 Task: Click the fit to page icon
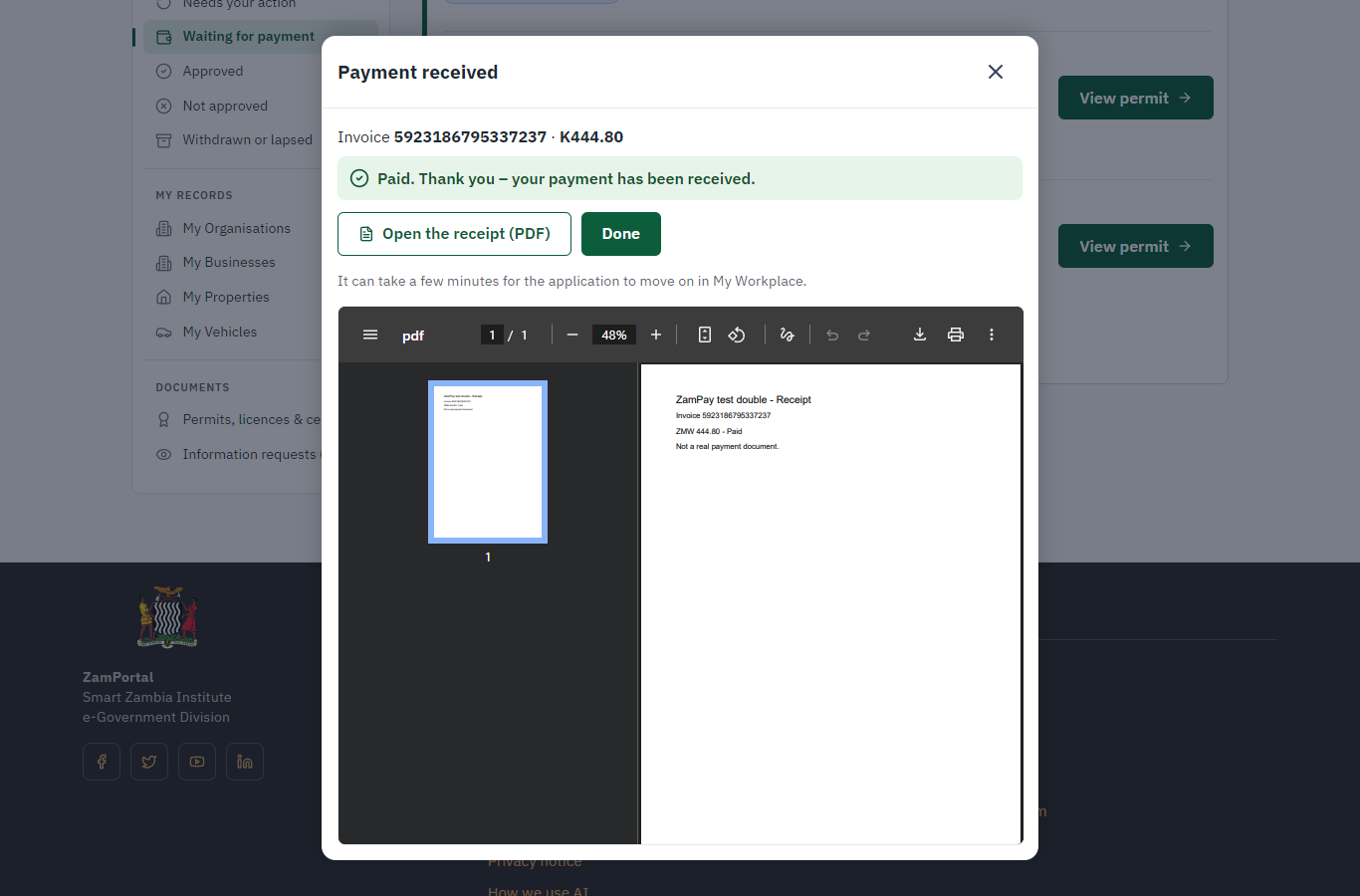705,335
